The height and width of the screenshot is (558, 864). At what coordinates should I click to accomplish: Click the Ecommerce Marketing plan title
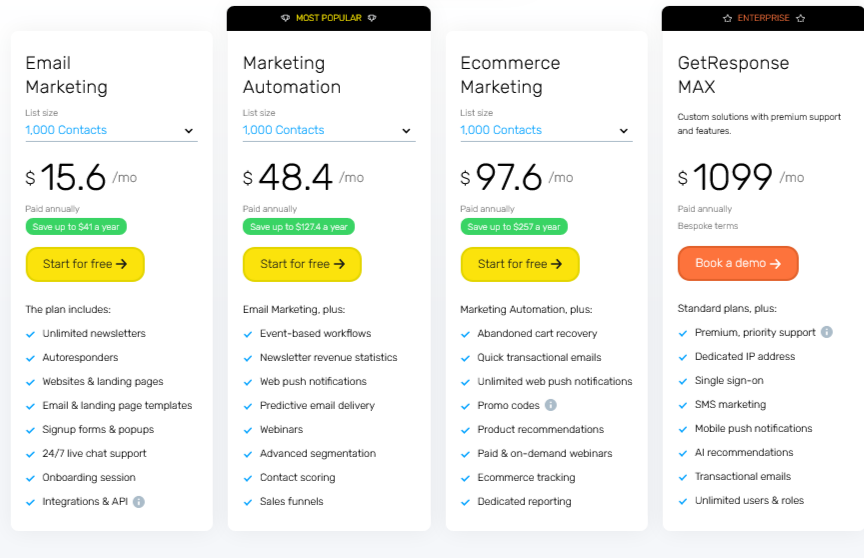point(510,75)
